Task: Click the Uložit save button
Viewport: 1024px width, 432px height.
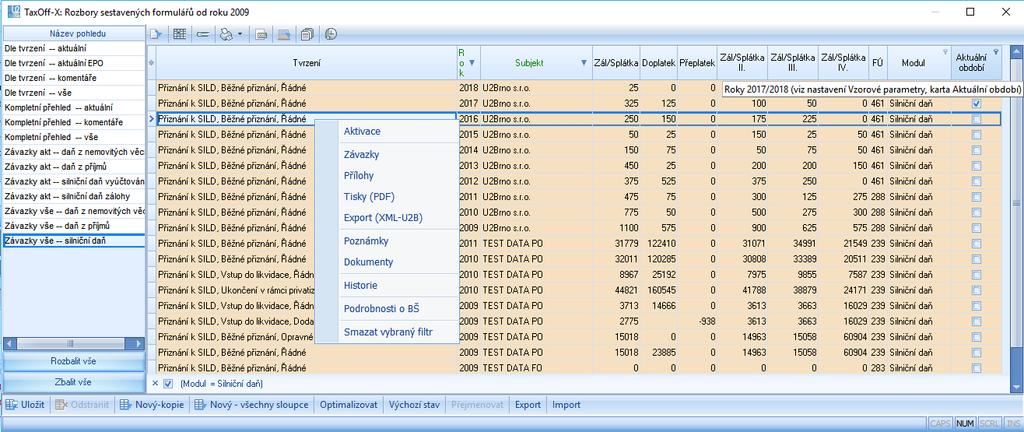Action: pos(25,405)
